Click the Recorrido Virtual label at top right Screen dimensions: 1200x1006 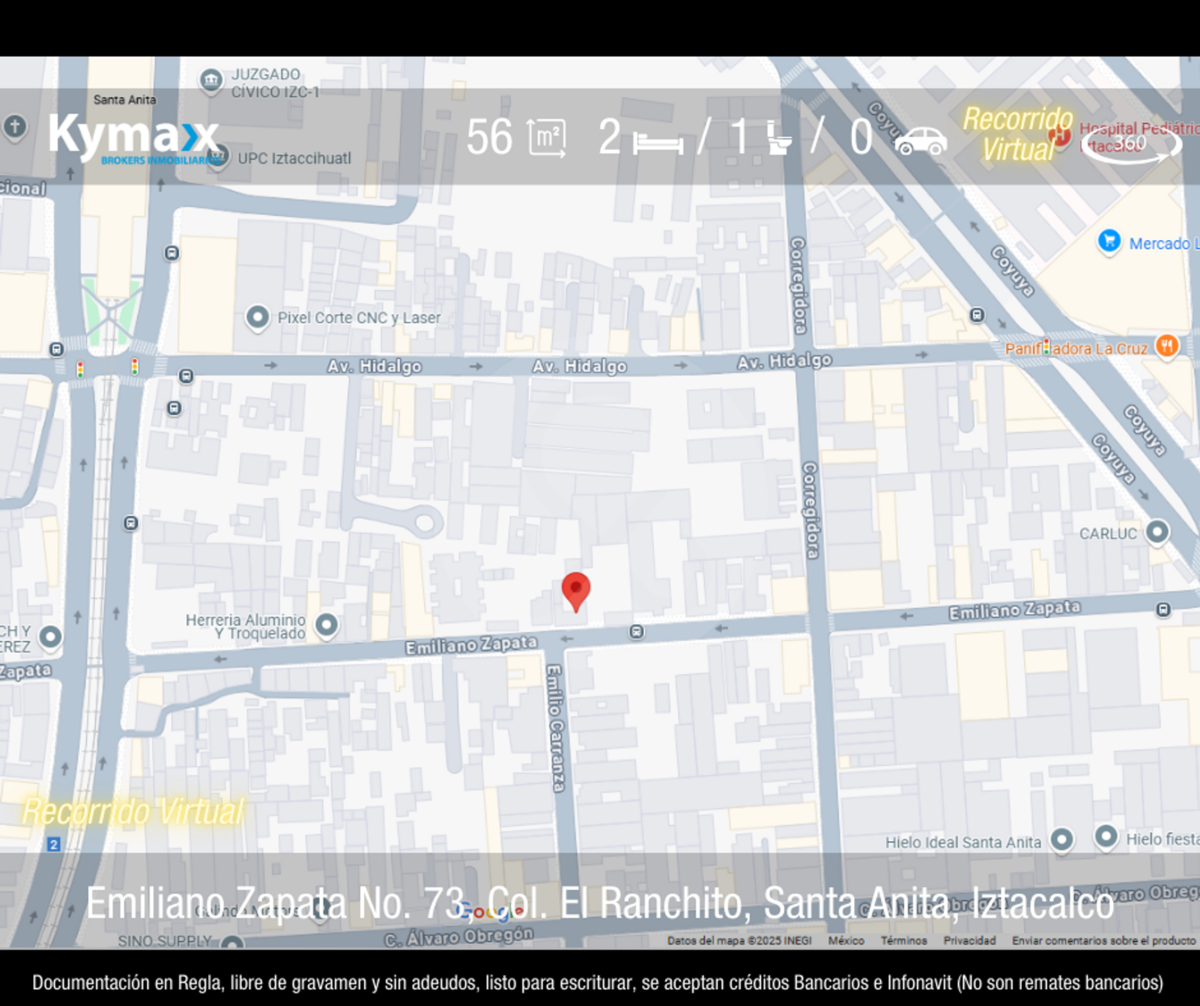click(1018, 134)
